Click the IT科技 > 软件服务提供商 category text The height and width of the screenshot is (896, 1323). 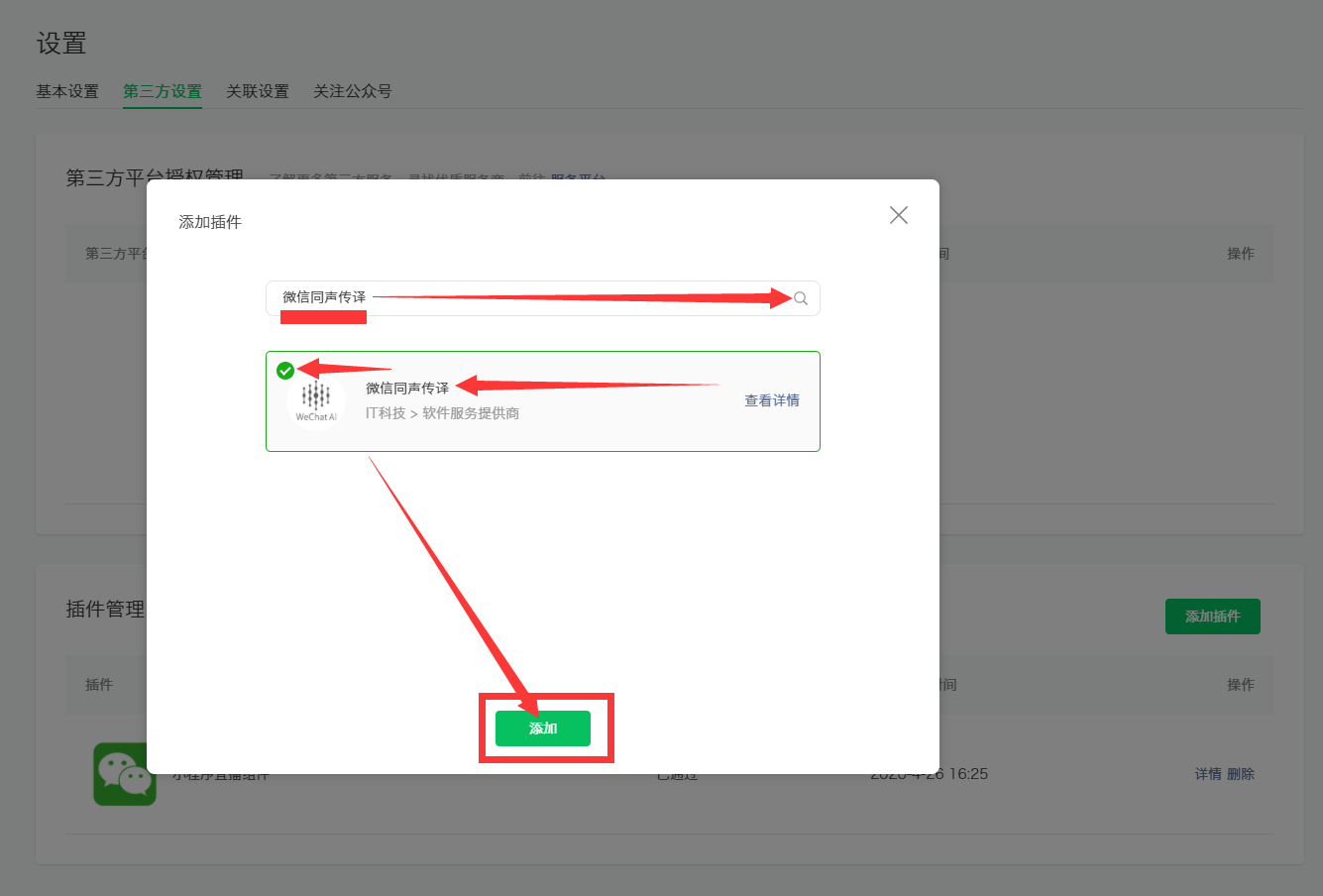(443, 413)
